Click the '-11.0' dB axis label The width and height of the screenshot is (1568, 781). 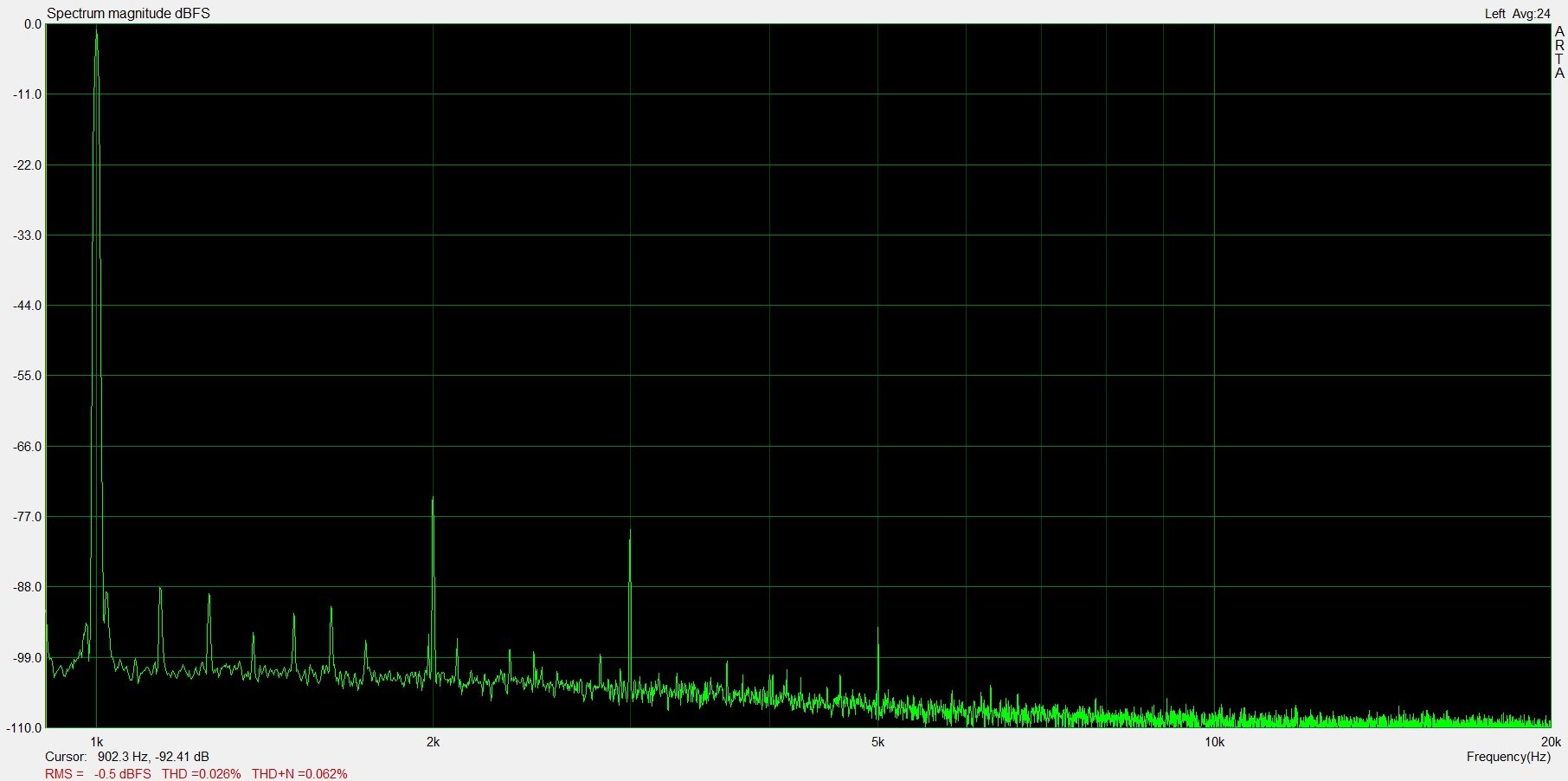28,94
